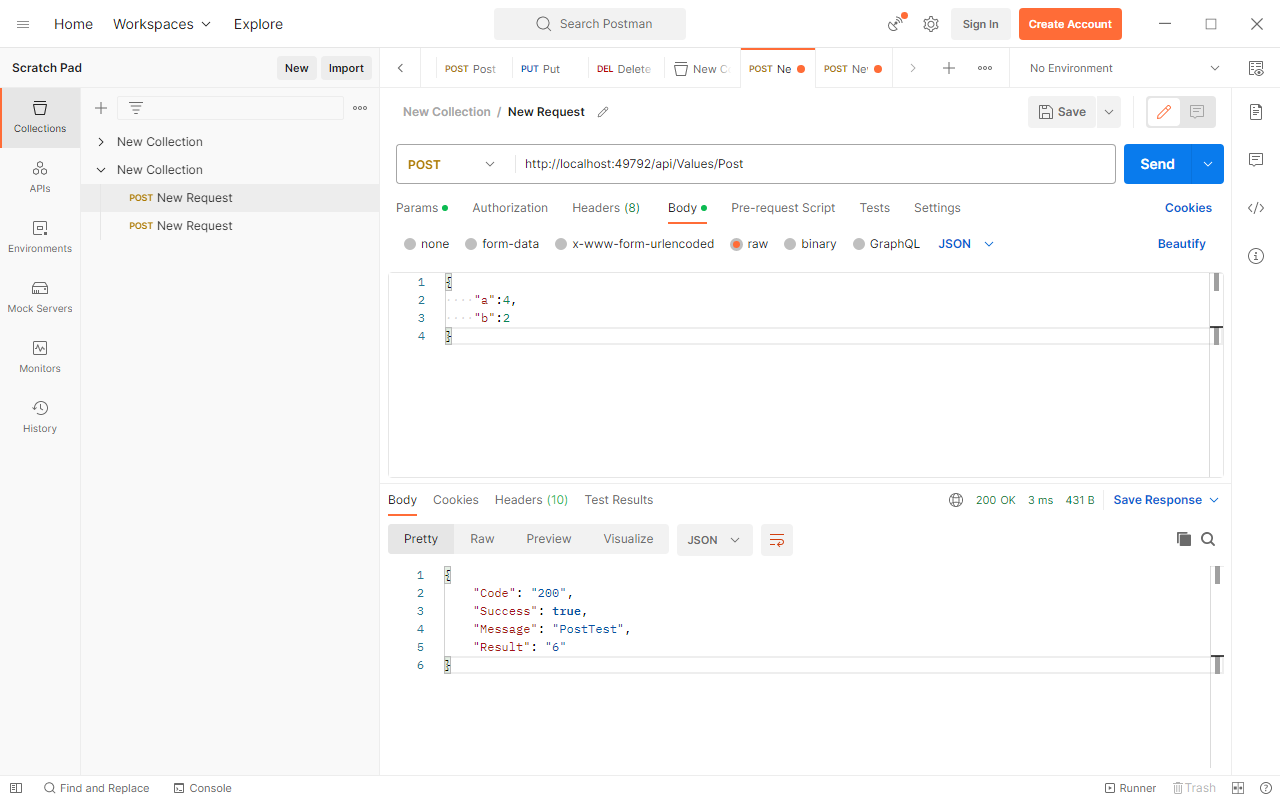This screenshot has width=1280, height=800.
Task: Open a new tab with plus
Action: (949, 68)
